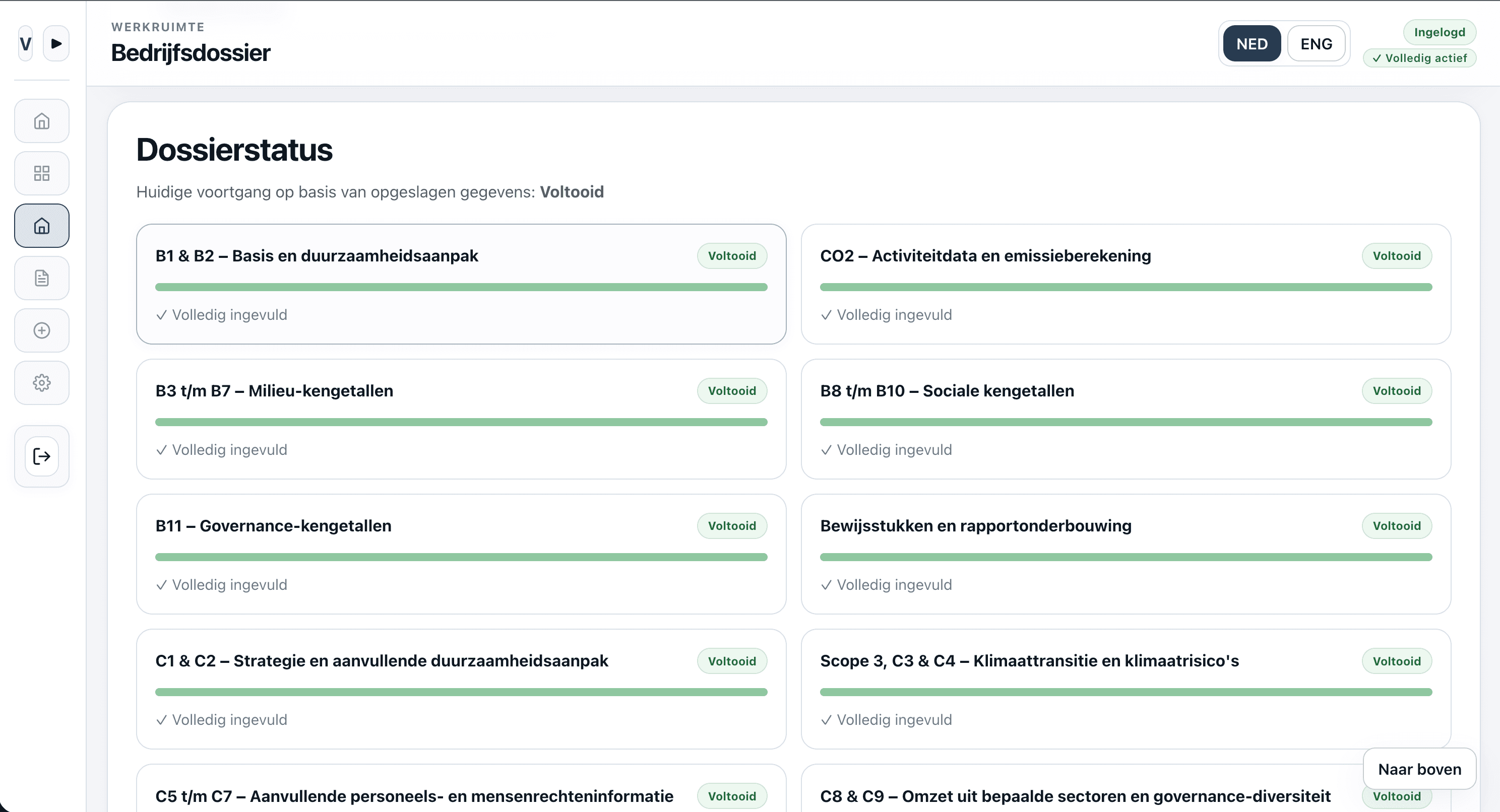Click the play button next to the V logo
The width and height of the screenshot is (1500, 812).
pyautogui.click(x=56, y=43)
